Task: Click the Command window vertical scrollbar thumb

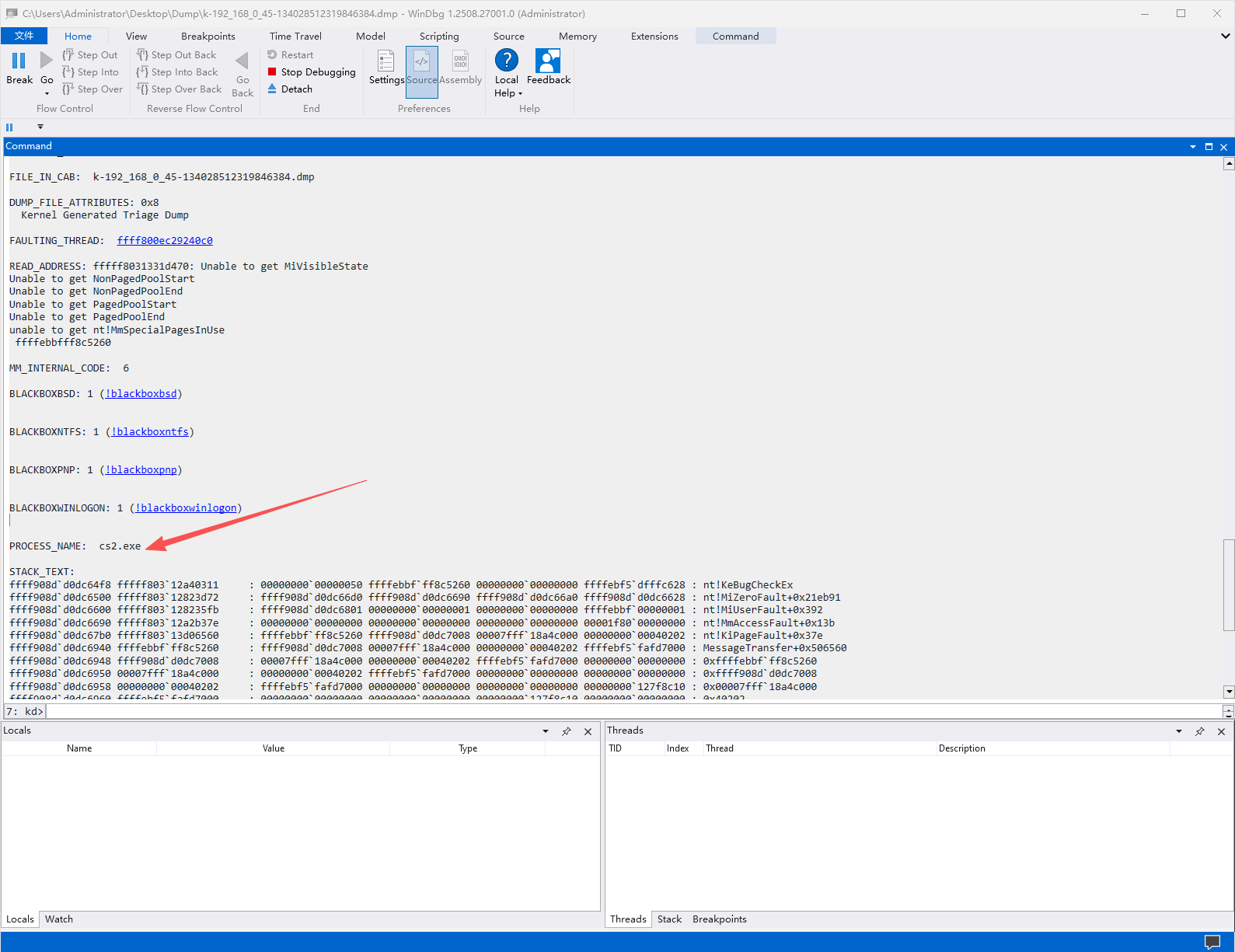Action: (1228, 584)
